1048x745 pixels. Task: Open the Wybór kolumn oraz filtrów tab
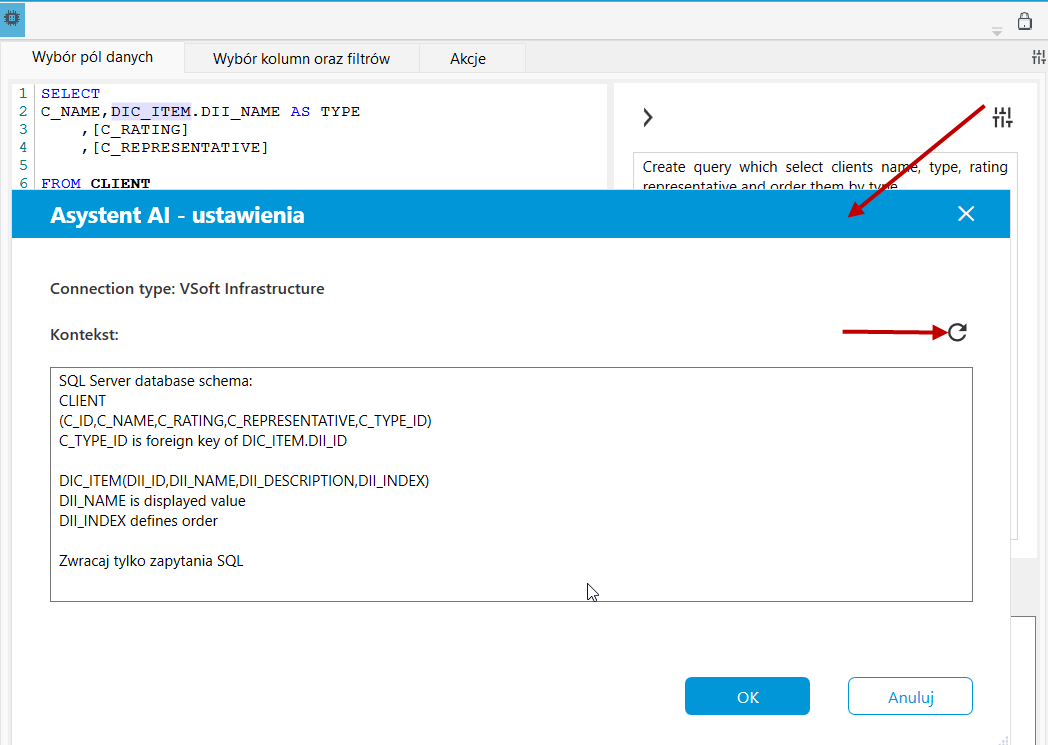(301, 59)
